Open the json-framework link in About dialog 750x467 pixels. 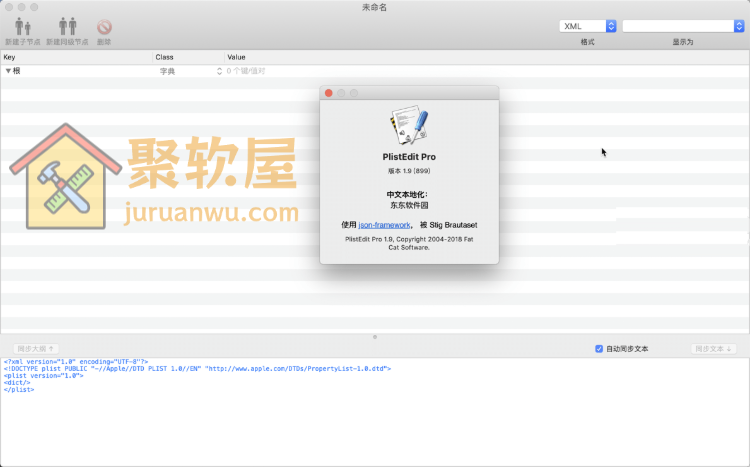click(x=384, y=225)
